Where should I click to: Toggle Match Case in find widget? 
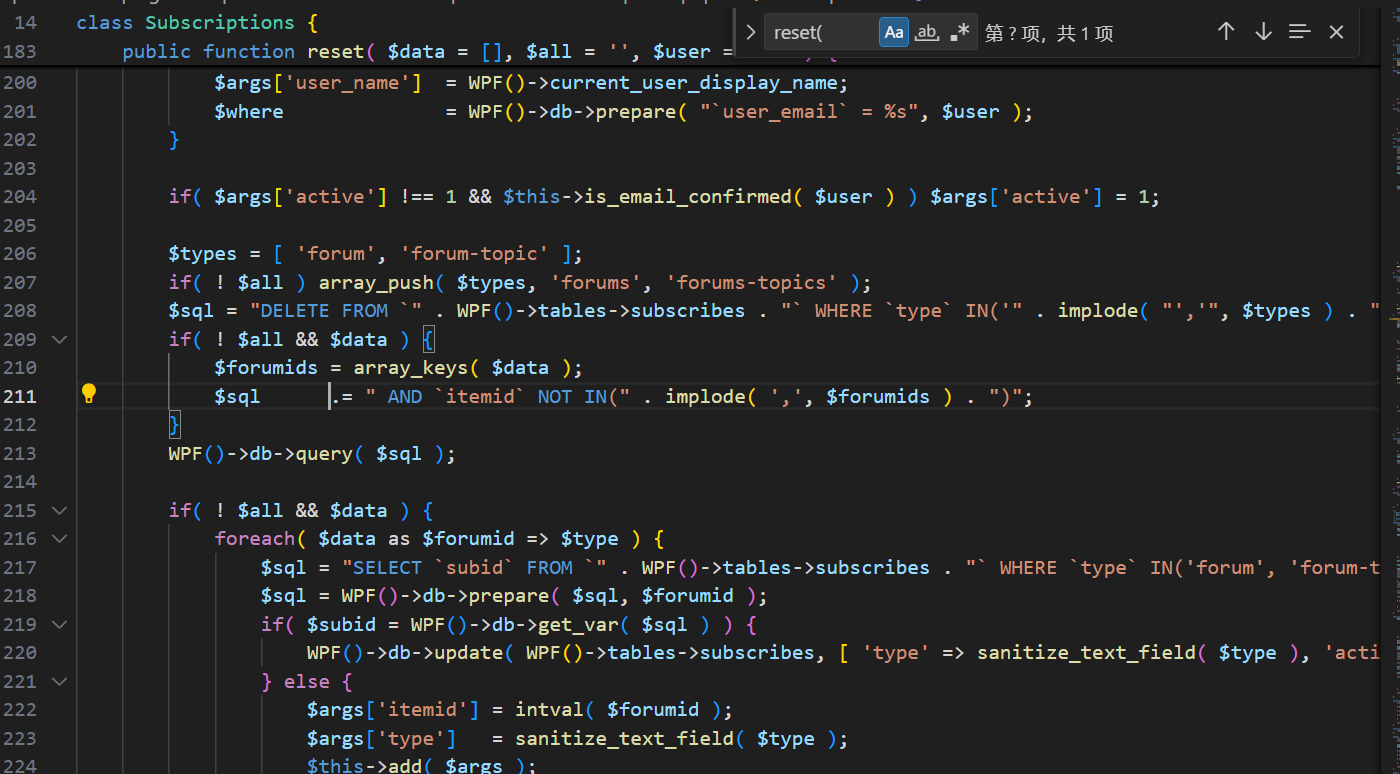click(x=894, y=32)
